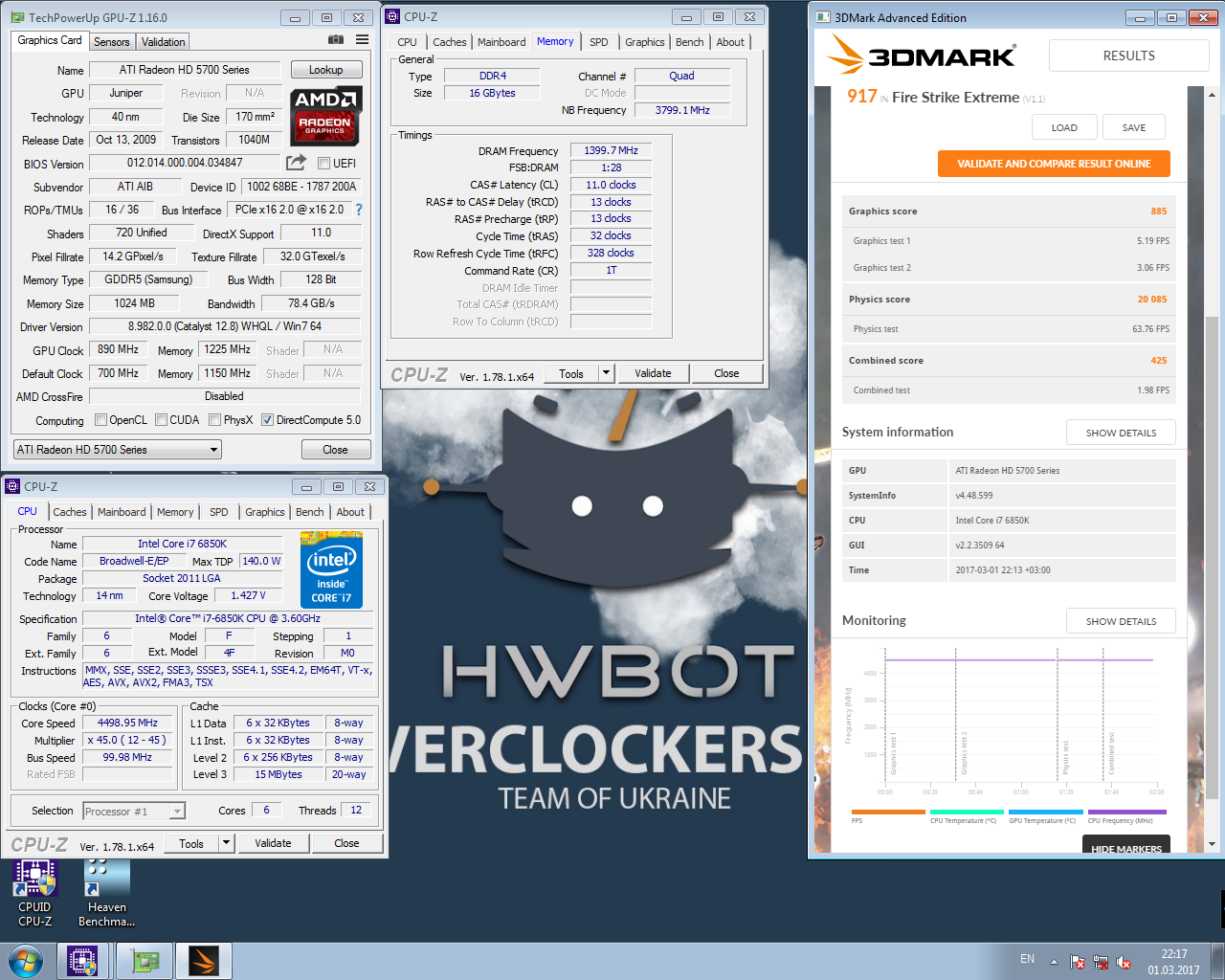
Task: Click LOAD button in 3DMark
Action: point(1064,127)
